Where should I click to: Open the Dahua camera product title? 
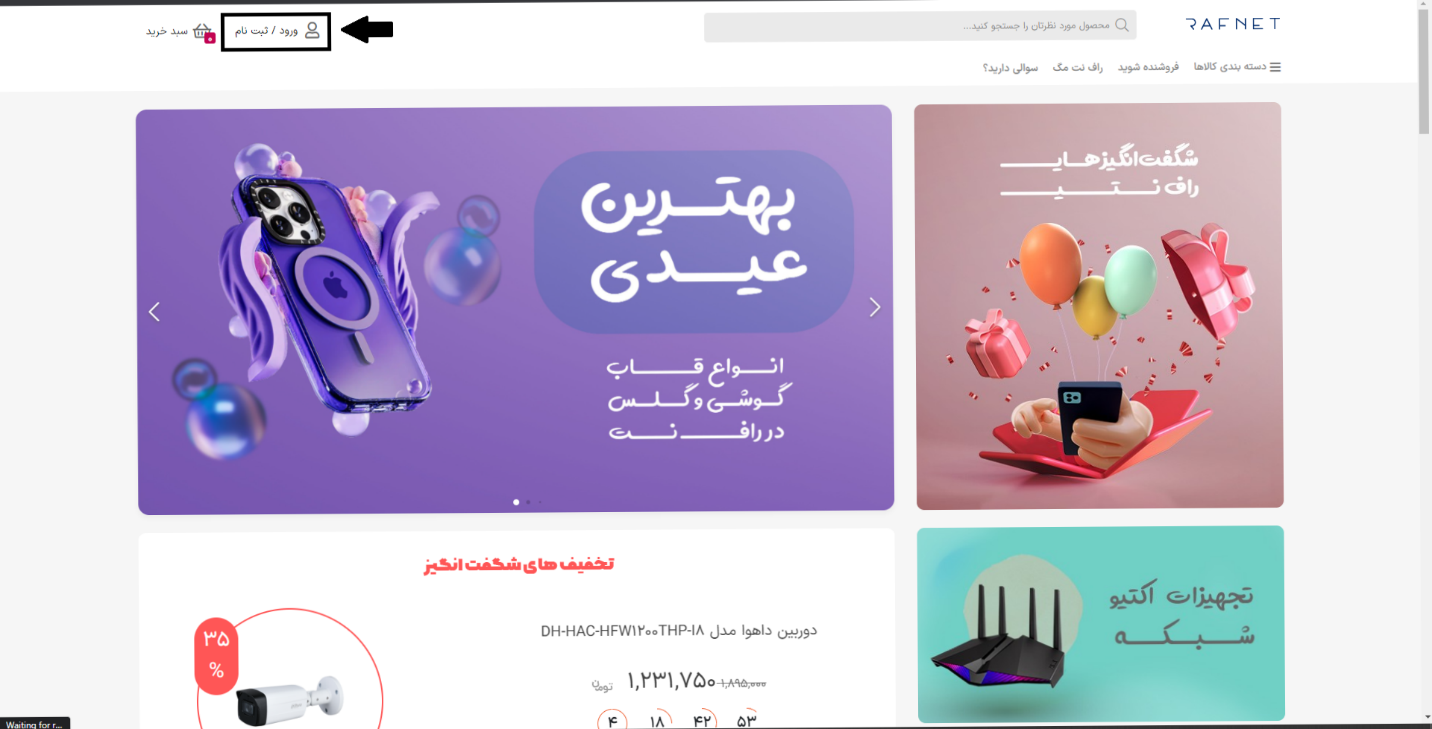point(679,631)
